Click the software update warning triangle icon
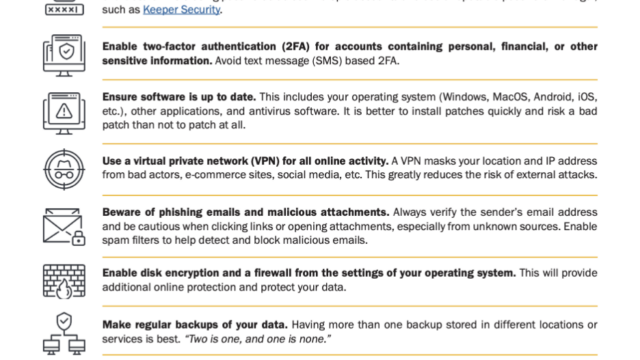The width and height of the screenshot is (640, 360). coord(64,113)
